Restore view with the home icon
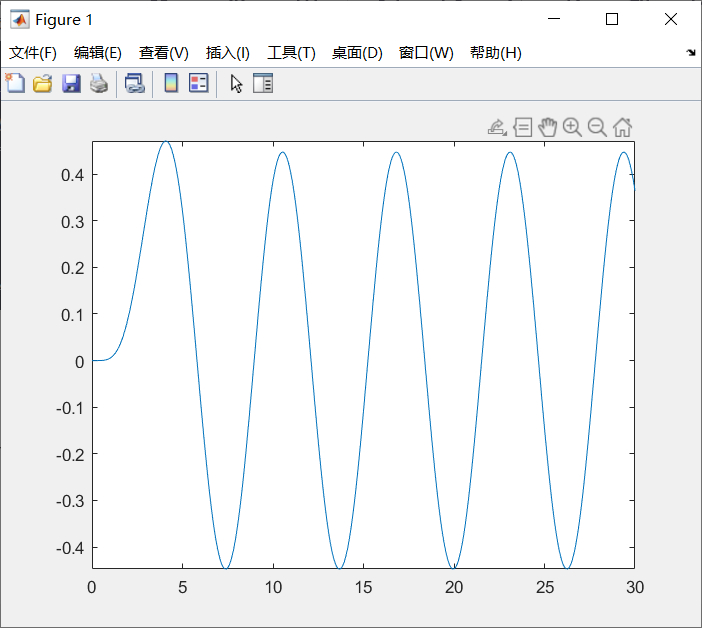 click(622, 128)
